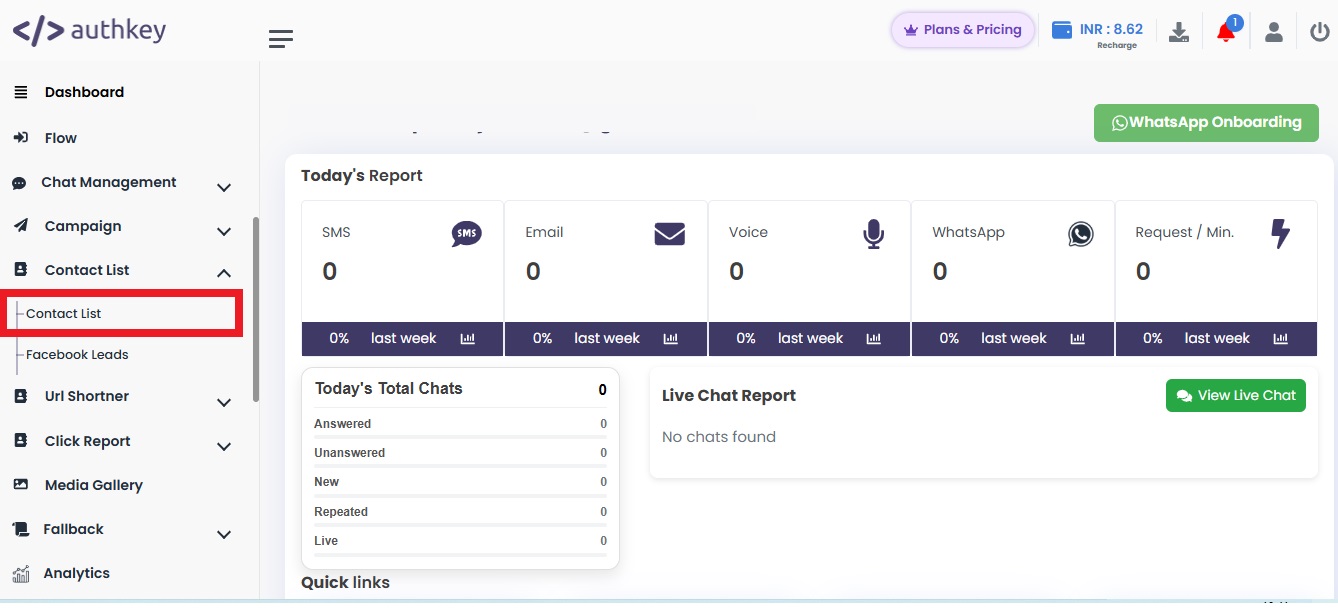This screenshot has height=610, width=1338.
Task: Click Recharge under the INR balance
Action: (x=1116, y=45)
